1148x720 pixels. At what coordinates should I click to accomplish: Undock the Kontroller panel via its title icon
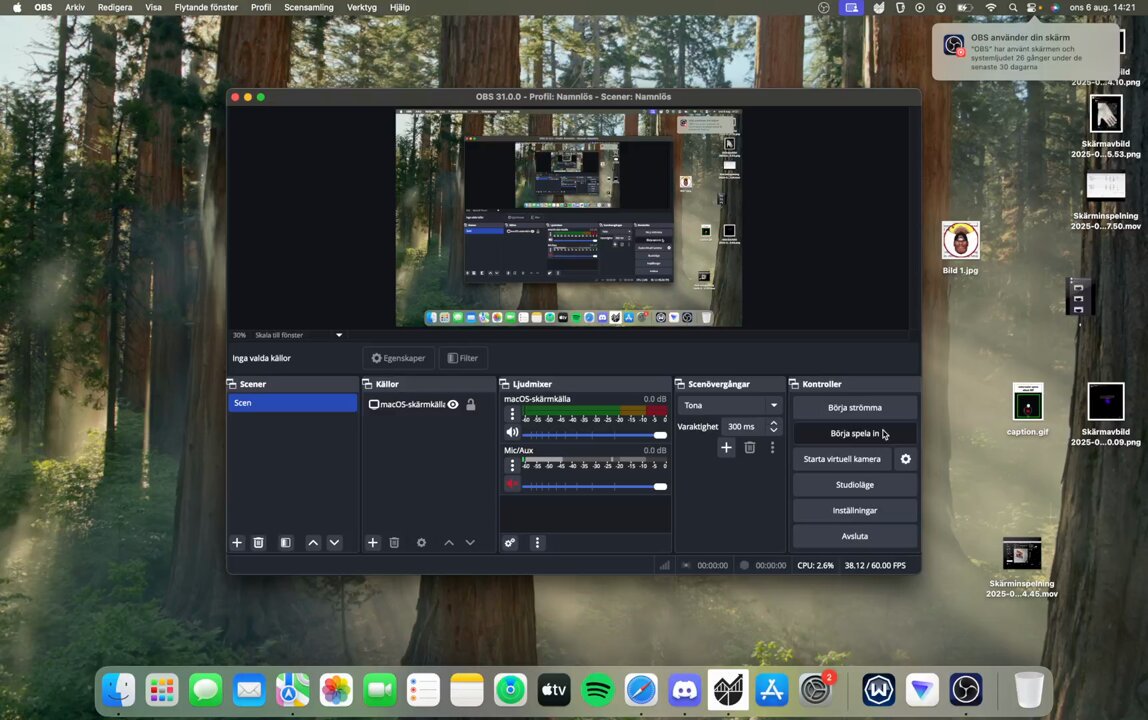[x=794, y=384]
